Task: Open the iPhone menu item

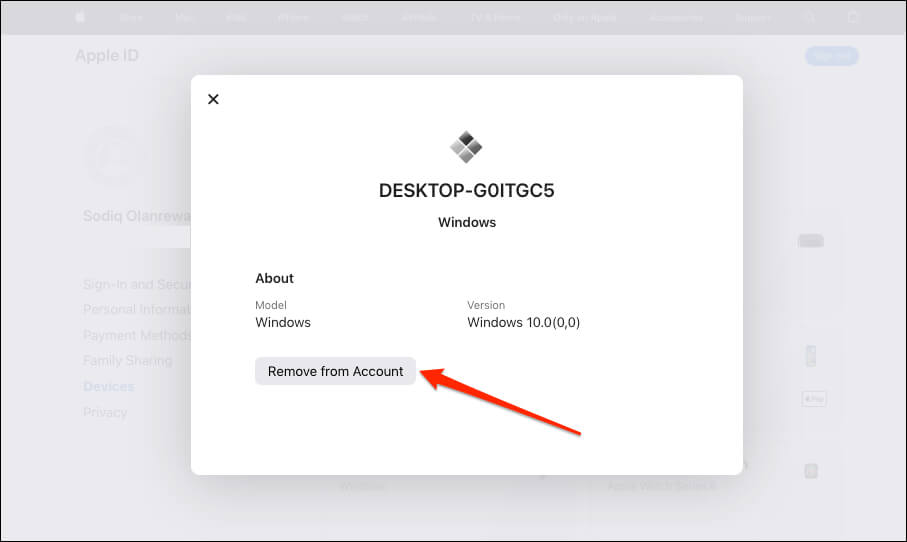Action: (293, 18)
